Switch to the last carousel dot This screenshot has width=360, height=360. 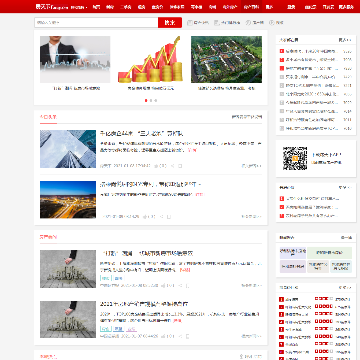pyautogui.click(x=156, y=100)
